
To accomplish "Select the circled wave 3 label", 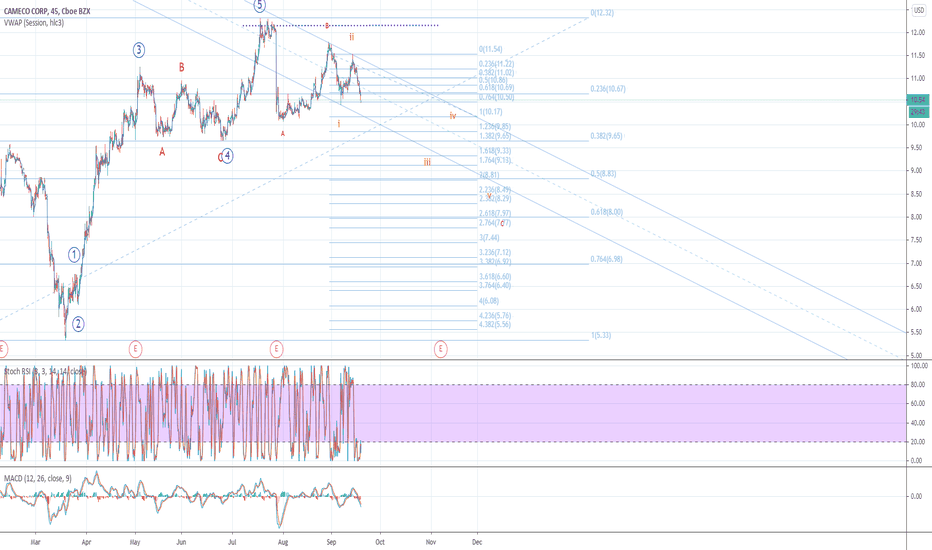I will [x=138, y=50].
